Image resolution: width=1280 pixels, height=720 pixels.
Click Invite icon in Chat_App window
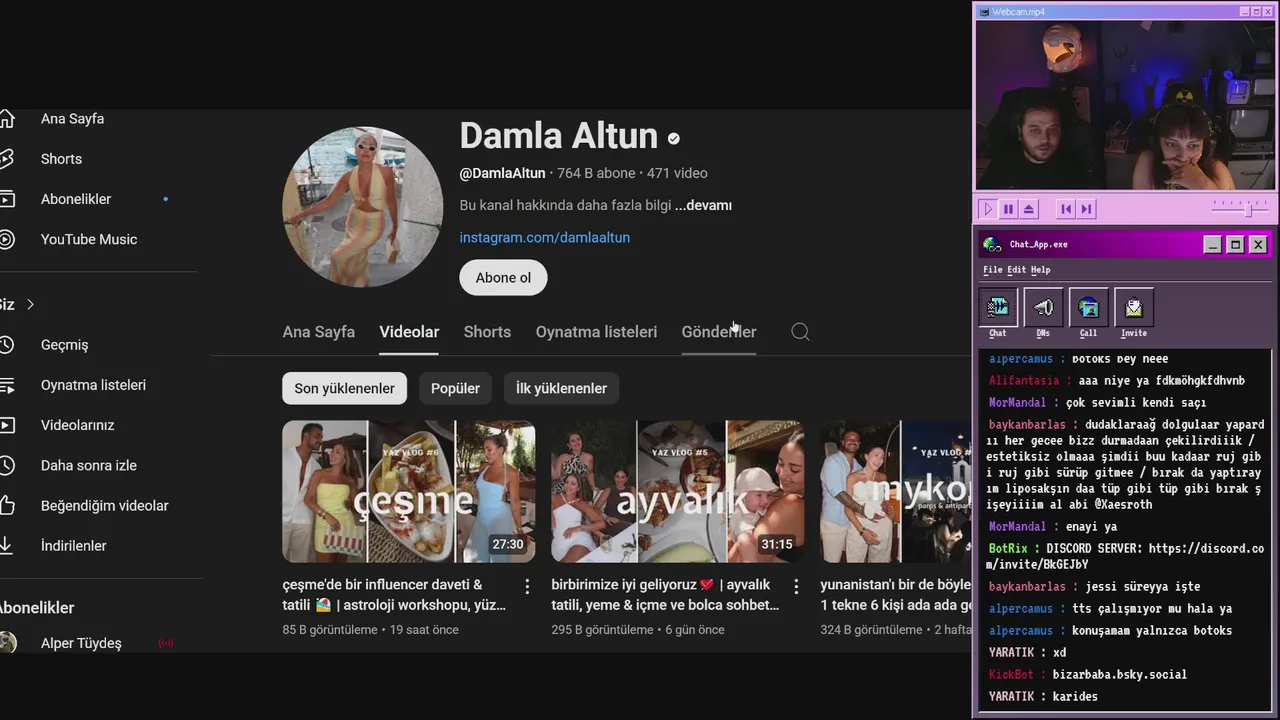click(1133, 308)
